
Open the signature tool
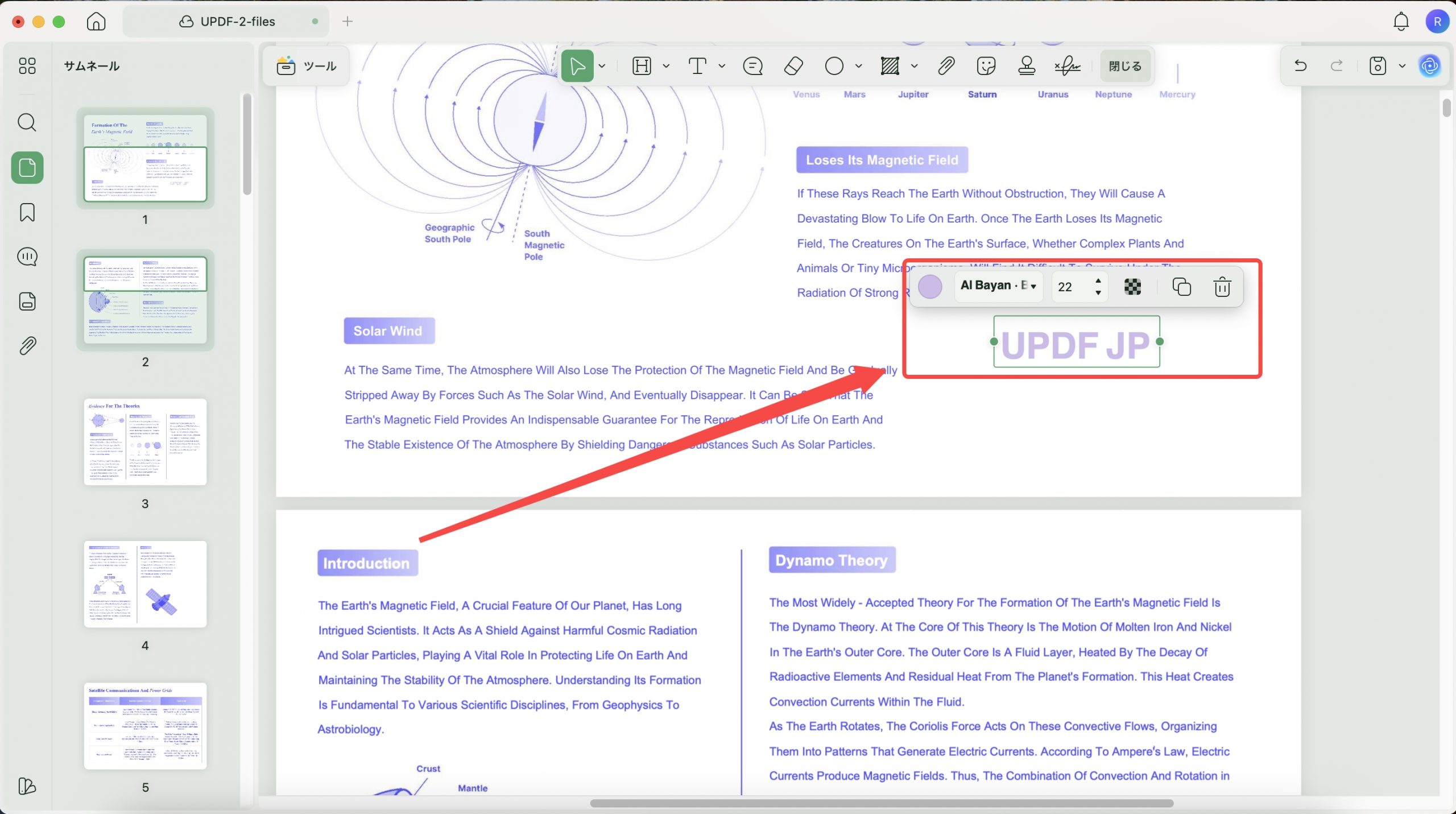tap(1068, 66)
